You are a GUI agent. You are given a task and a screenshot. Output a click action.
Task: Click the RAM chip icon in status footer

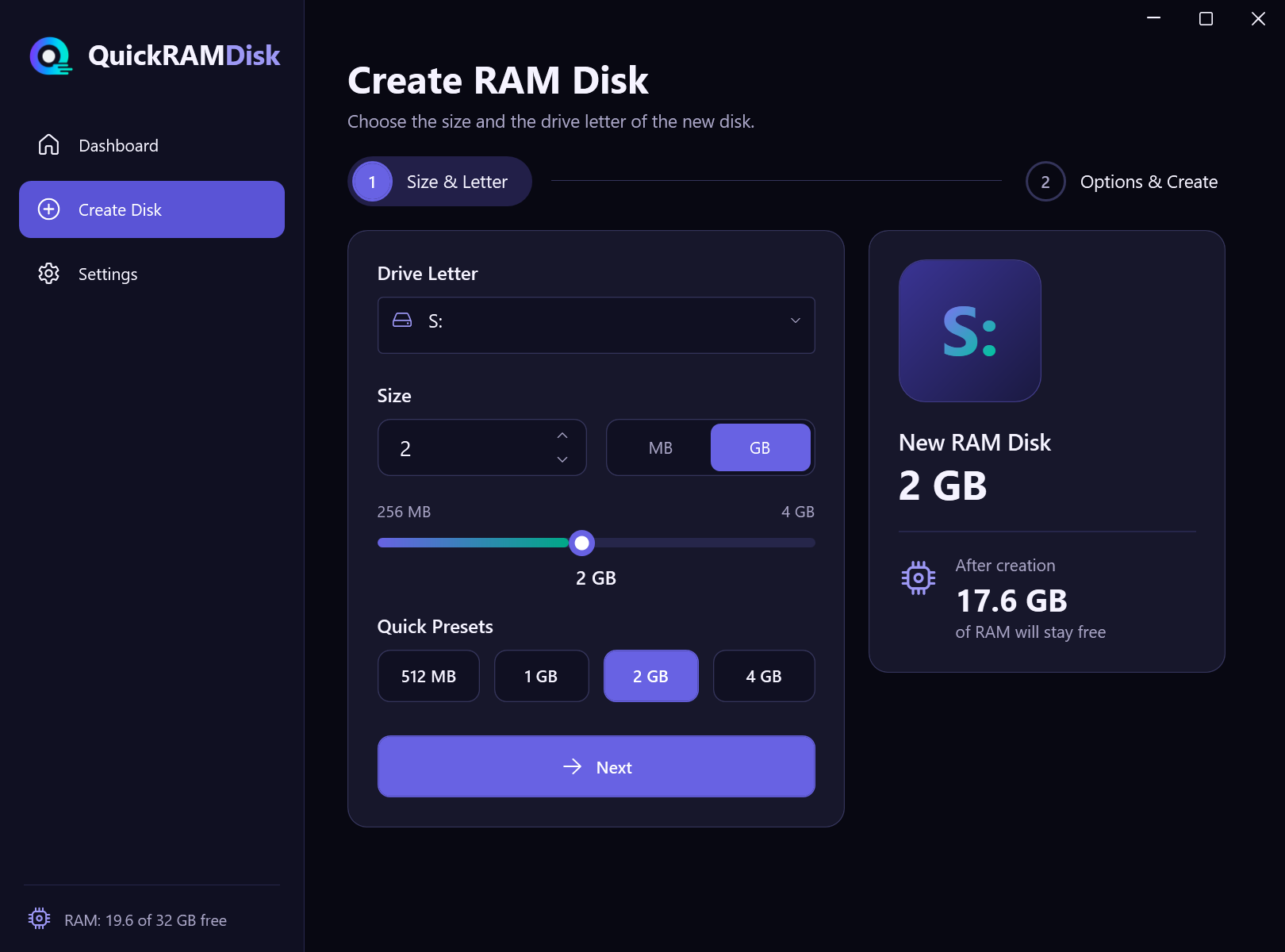[39, 919]
